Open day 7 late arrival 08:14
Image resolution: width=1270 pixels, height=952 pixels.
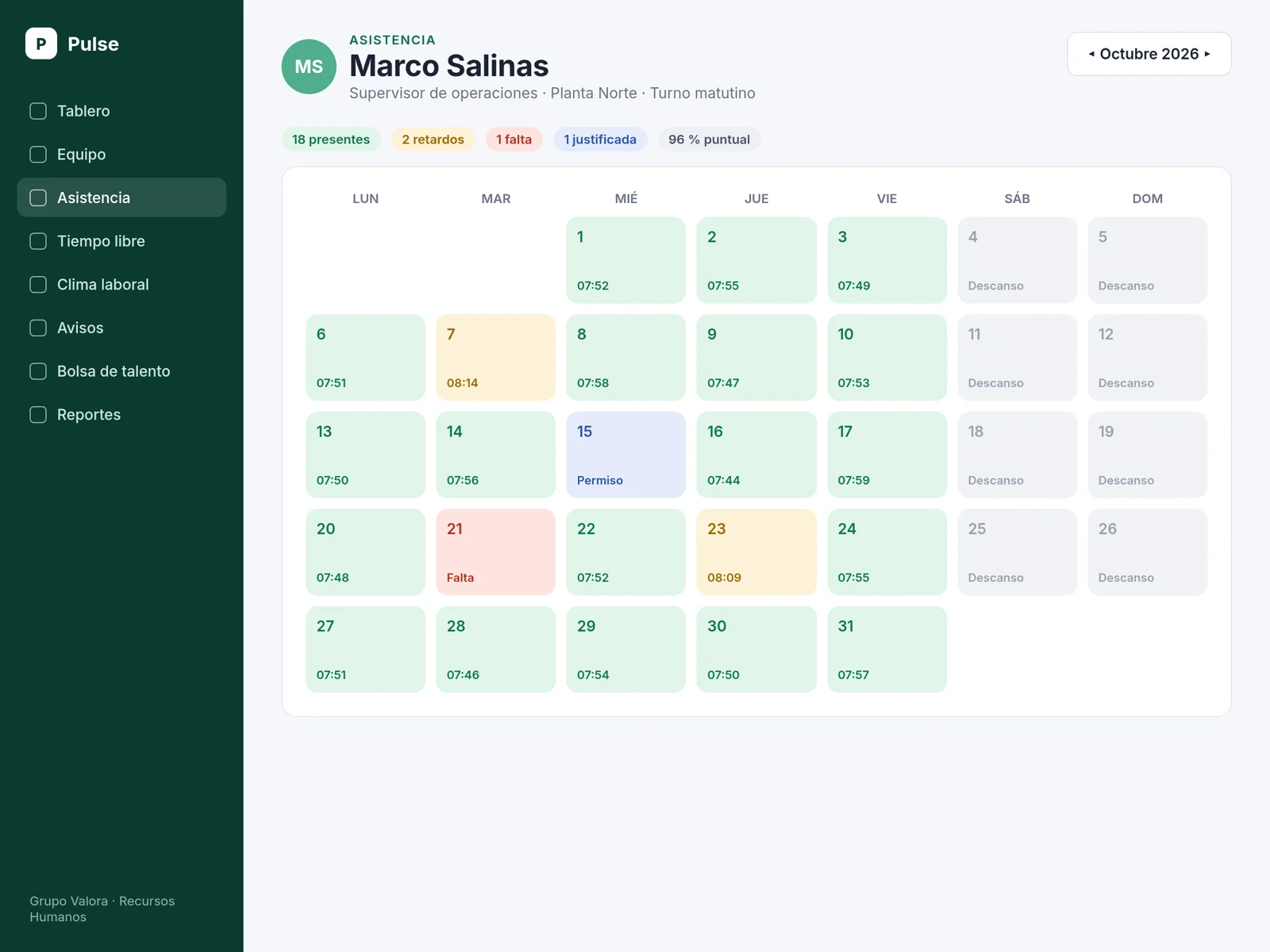pyautogui.click(x=495, y=358)
